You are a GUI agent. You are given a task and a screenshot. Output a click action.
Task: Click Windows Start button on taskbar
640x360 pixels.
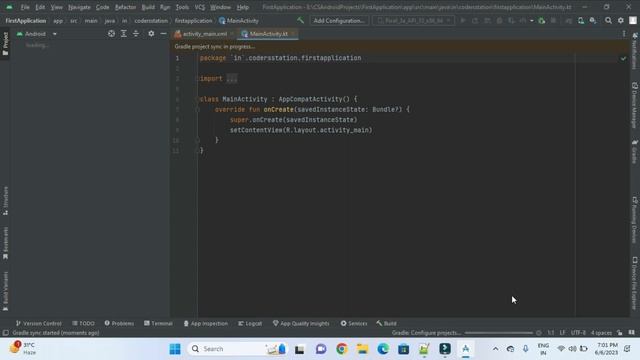point(175,349)
